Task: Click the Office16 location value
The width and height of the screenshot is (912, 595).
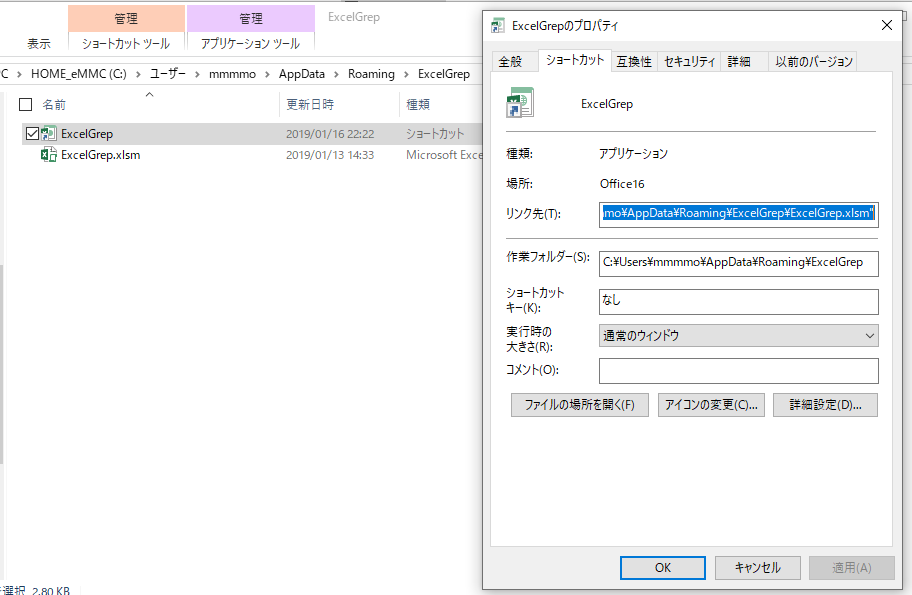Action: click(622, 184)
